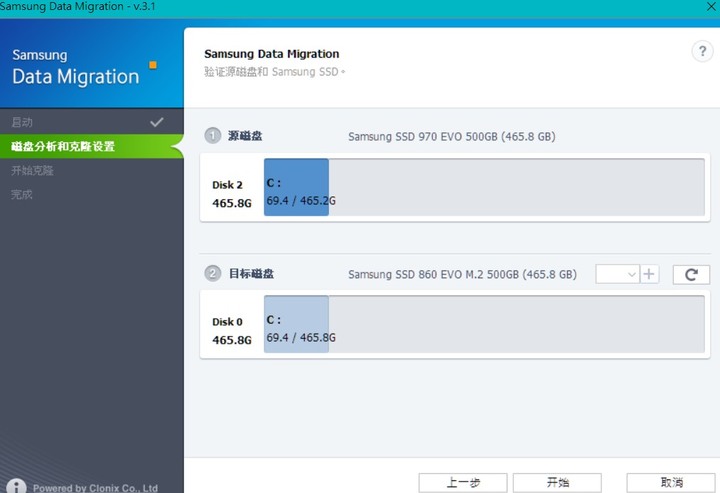Click the target disk unused space bar

517,324
